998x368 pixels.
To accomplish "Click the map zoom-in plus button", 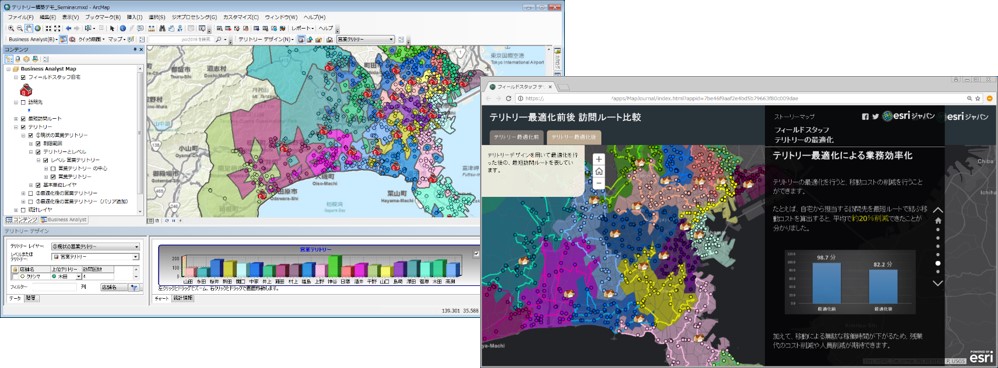I will tap(599, 159).
